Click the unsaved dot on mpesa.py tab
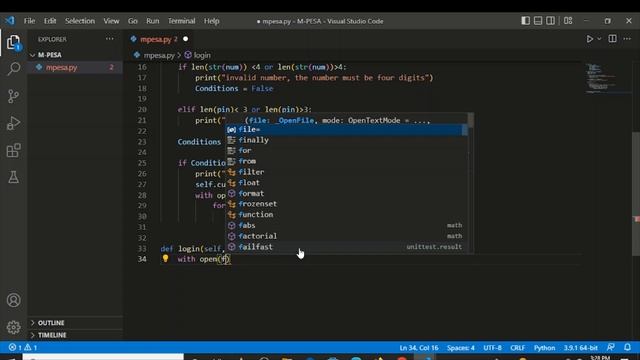The image size is (640, 360). [x=186, y=39]
